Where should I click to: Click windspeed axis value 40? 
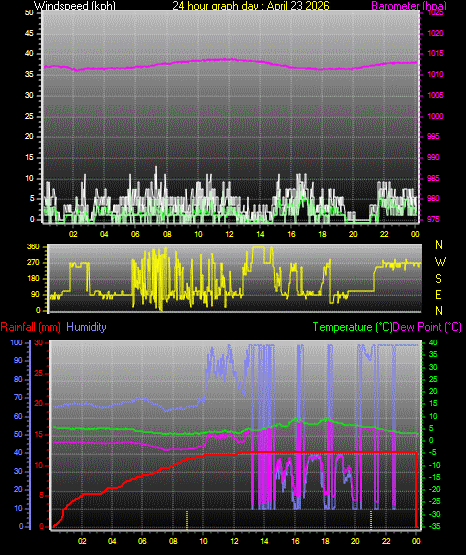point(29,53)
